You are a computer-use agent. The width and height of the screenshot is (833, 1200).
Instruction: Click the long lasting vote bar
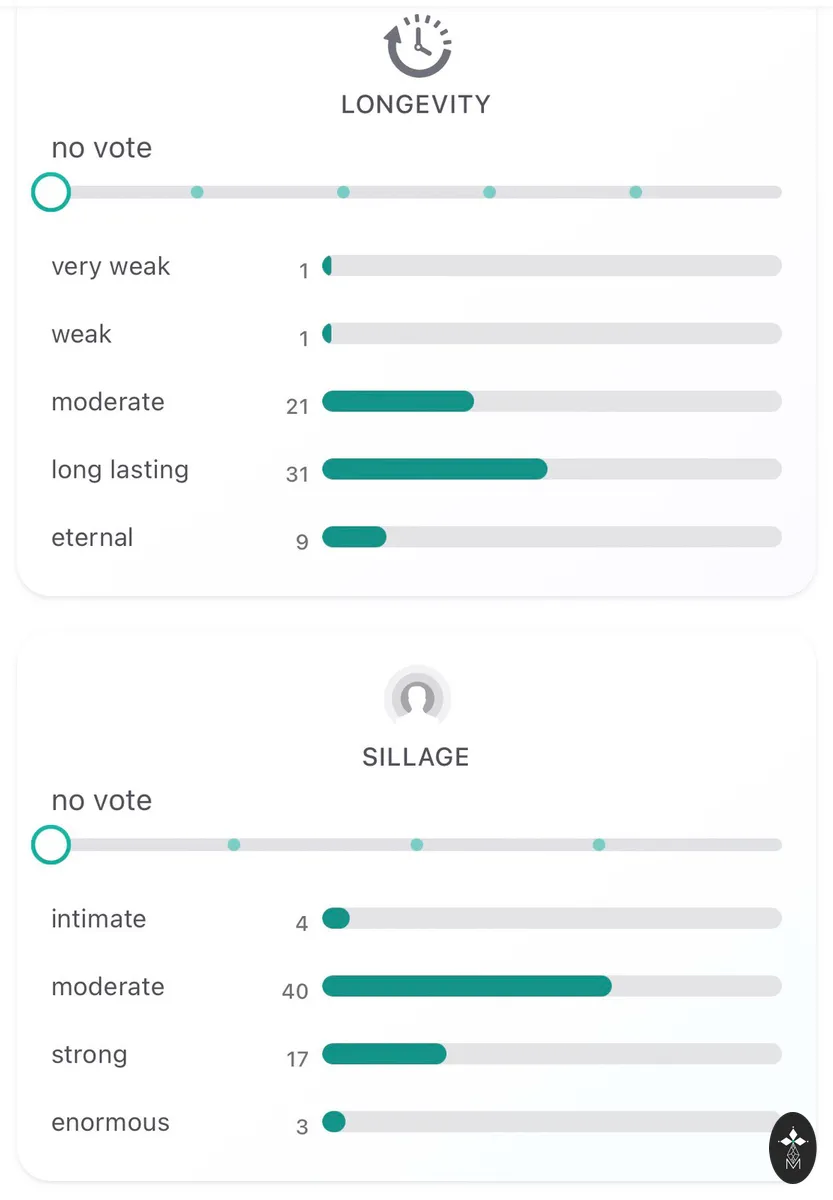(x=551, y=470)
